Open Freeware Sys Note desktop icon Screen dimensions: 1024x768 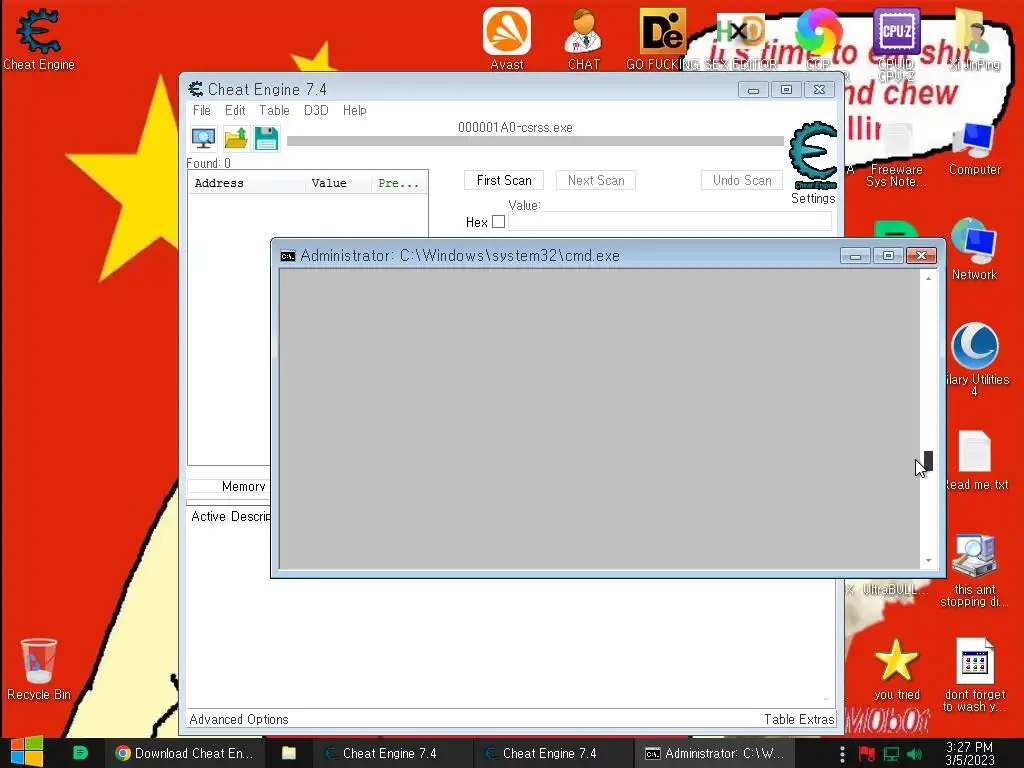coord(896,155)
